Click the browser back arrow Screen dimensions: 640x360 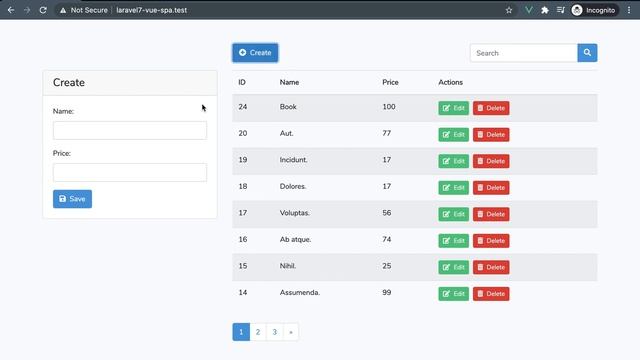tap(11, 10)
